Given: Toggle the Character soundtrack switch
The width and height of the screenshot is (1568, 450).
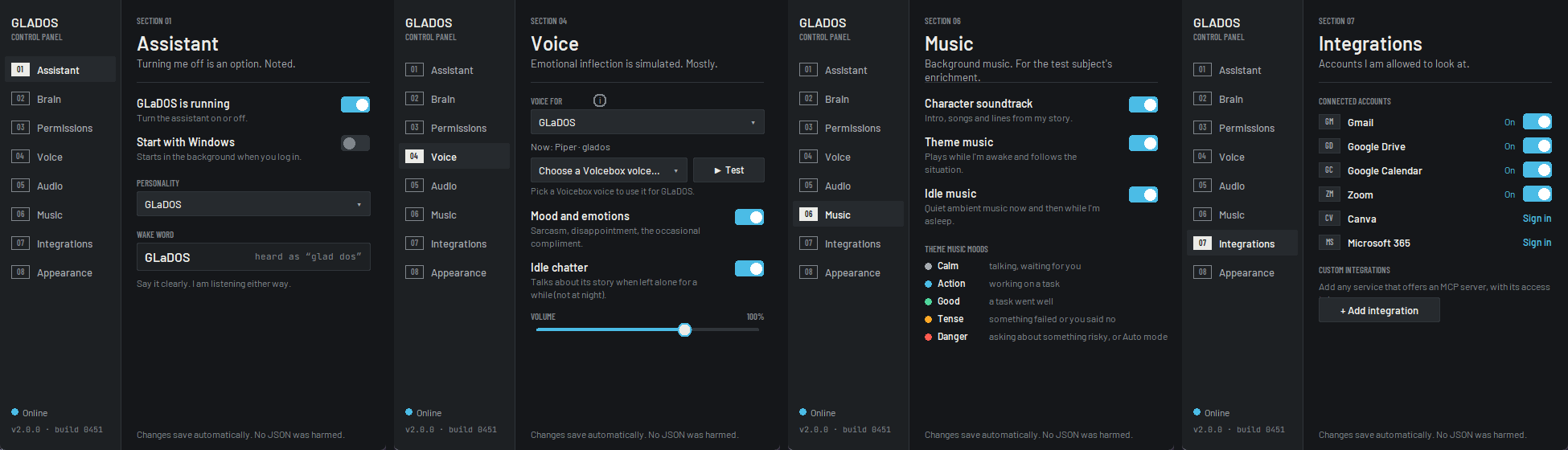Looking at the screenshot, I should coord(1143,104).
